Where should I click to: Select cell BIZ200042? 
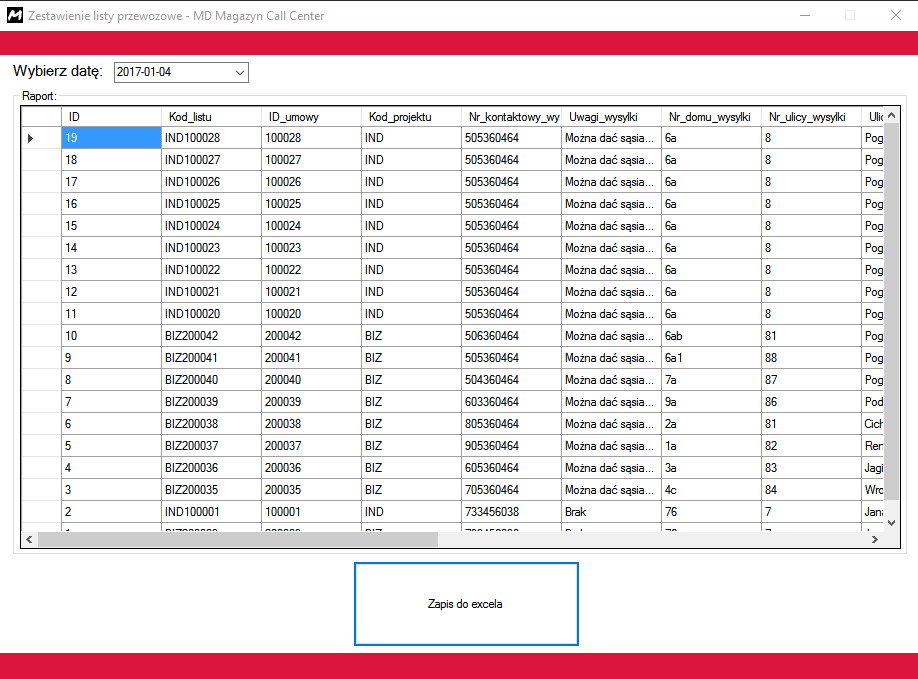(211, 336)
